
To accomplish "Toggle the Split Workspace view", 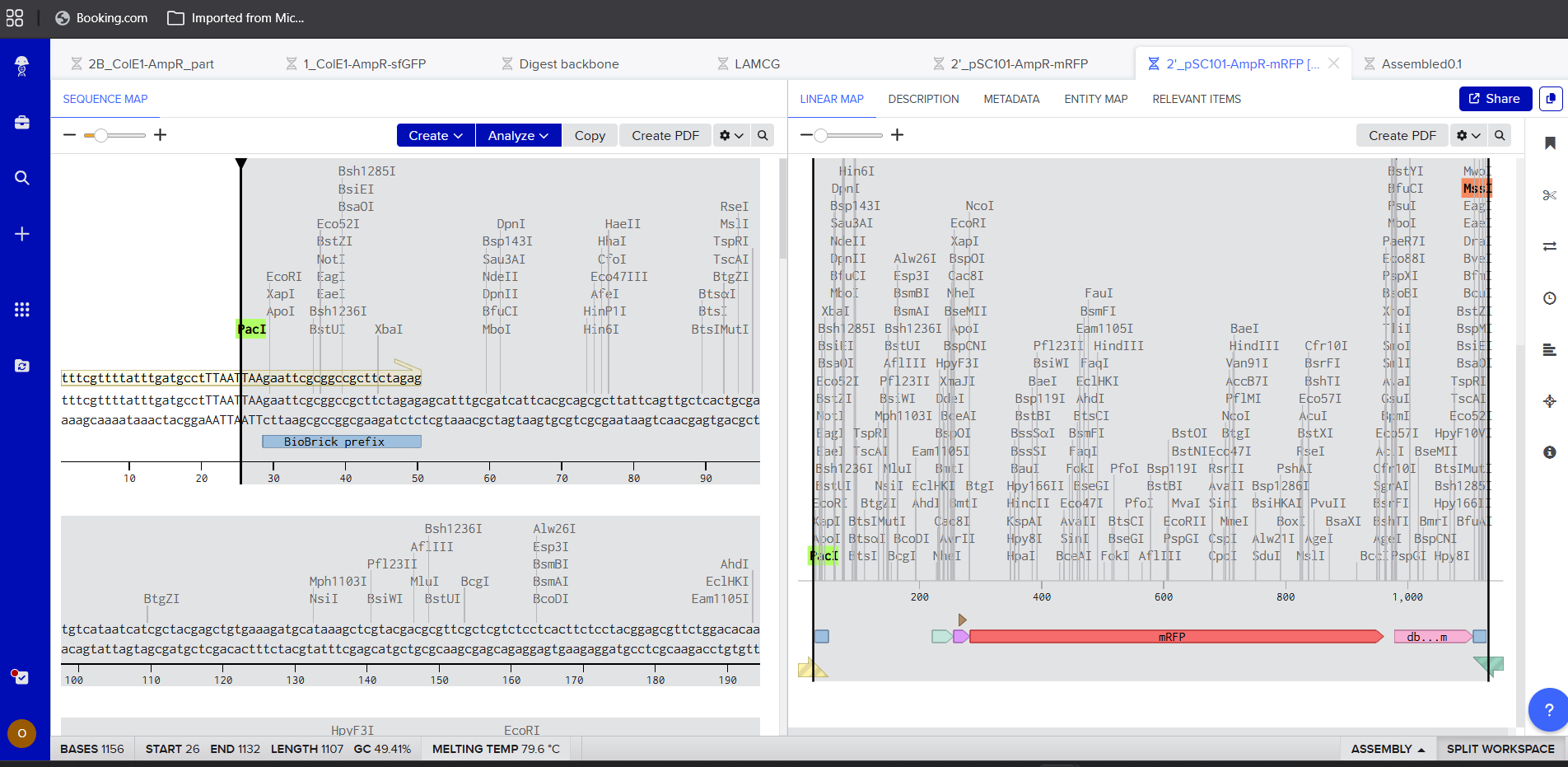I will pos(1500,749).
